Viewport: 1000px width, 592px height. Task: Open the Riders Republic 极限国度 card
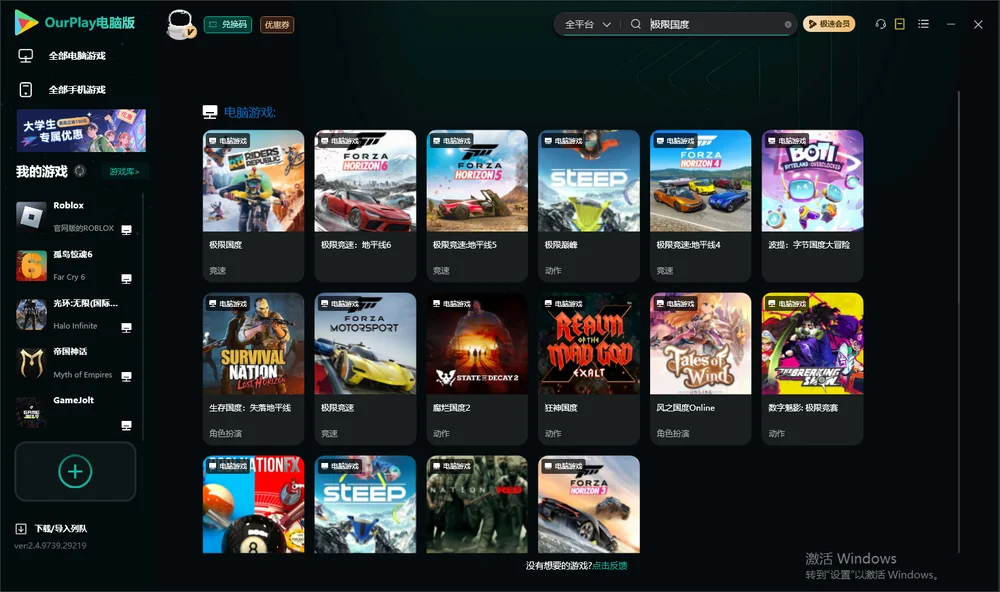click(253, 205)
